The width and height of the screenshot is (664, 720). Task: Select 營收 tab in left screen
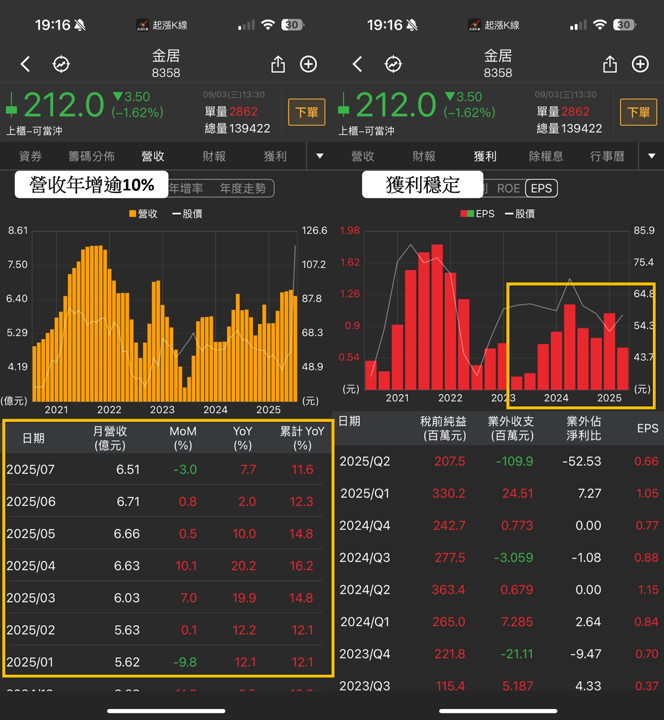point(153,156)
